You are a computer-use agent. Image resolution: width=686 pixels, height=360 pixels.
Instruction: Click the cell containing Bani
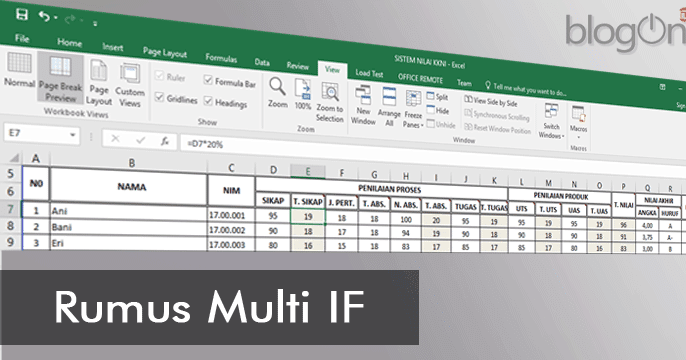click(129, 228)
